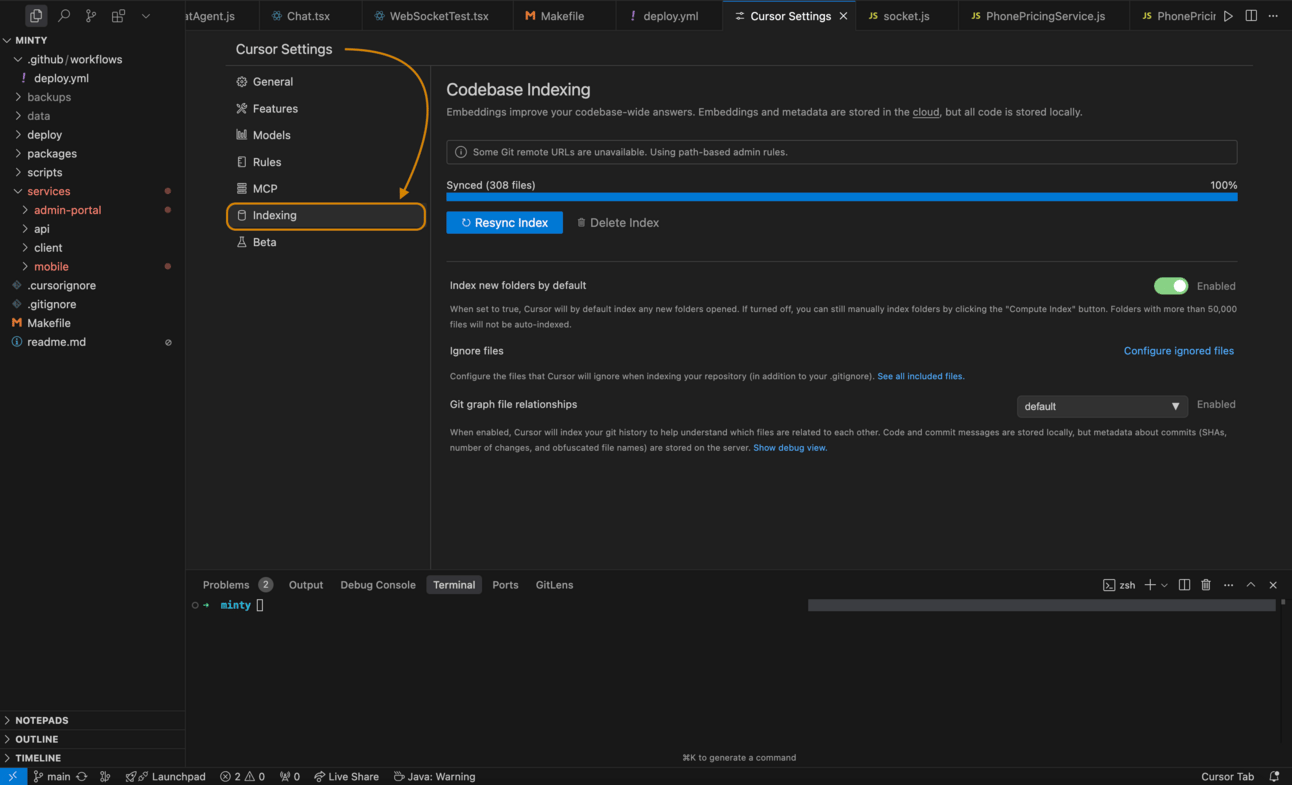
Task: Open the Search view magnifier icon
Action: click(64, 16)
